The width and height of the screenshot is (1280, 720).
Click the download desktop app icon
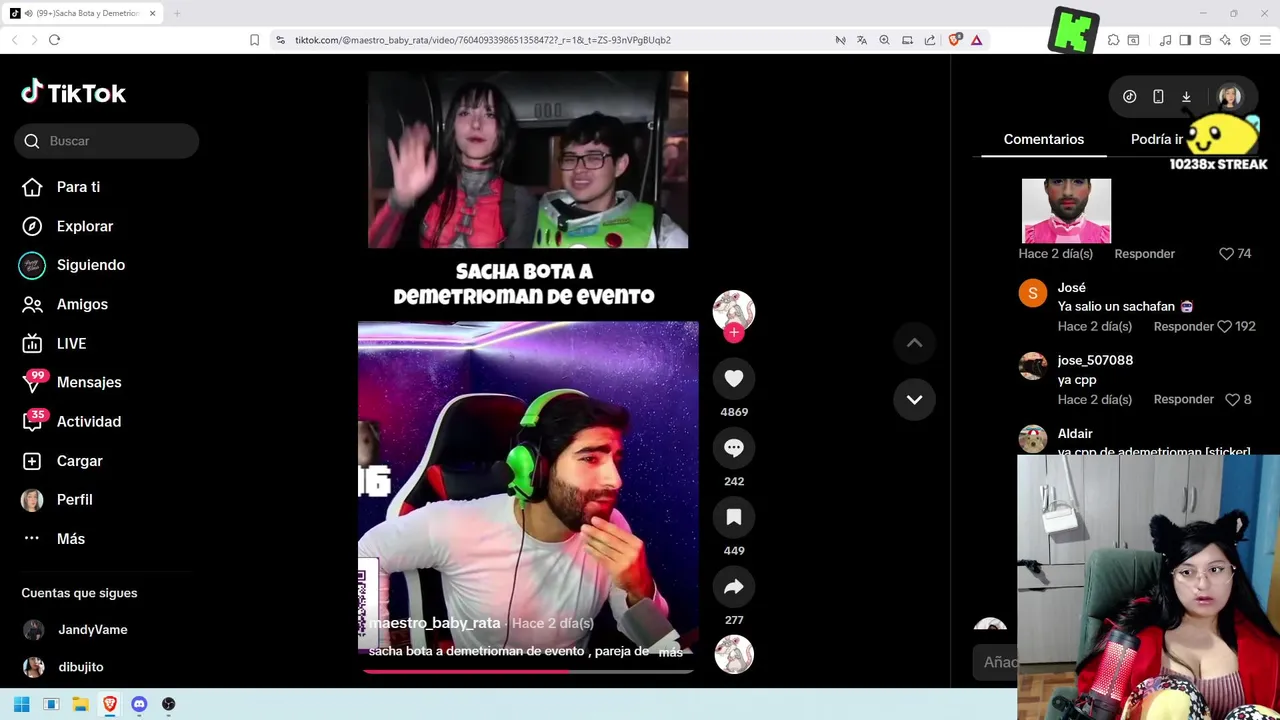pos(1186,97)
